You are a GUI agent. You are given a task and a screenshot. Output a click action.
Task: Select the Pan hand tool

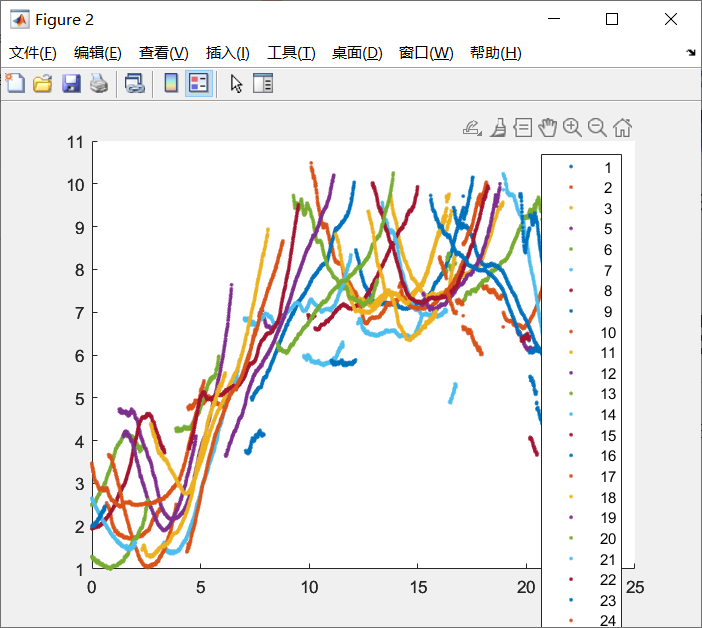(548, 128)
